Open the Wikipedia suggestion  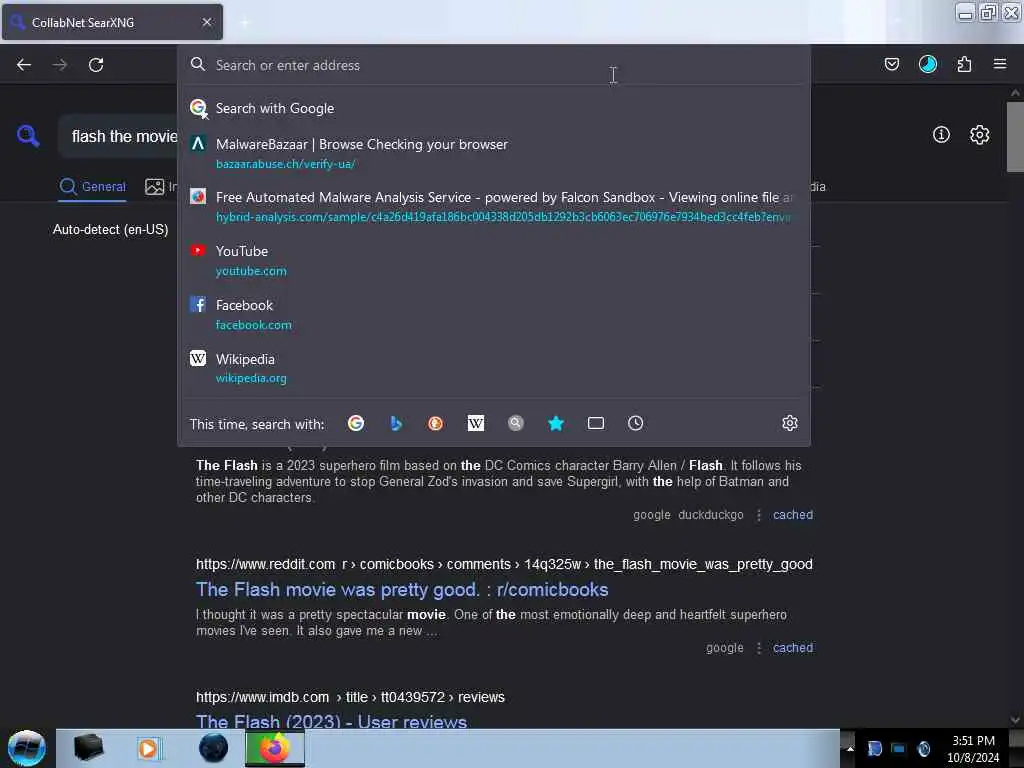pyautogui.click(x=494, y=368)
